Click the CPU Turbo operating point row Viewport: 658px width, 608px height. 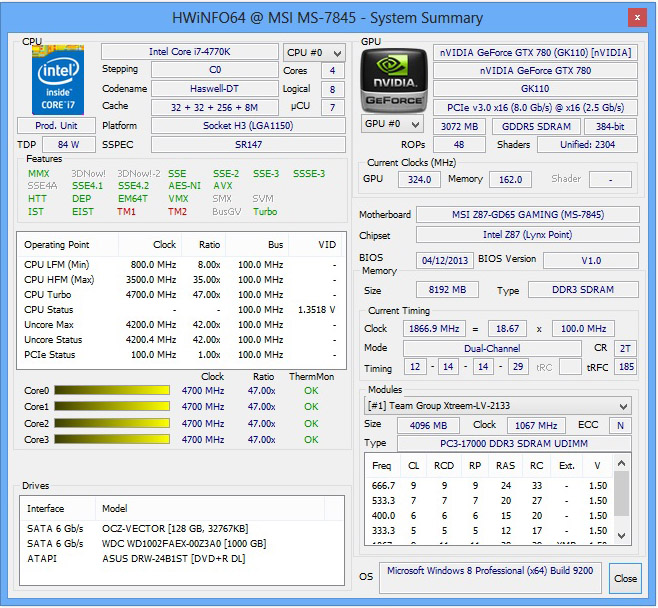click(181, 295)
